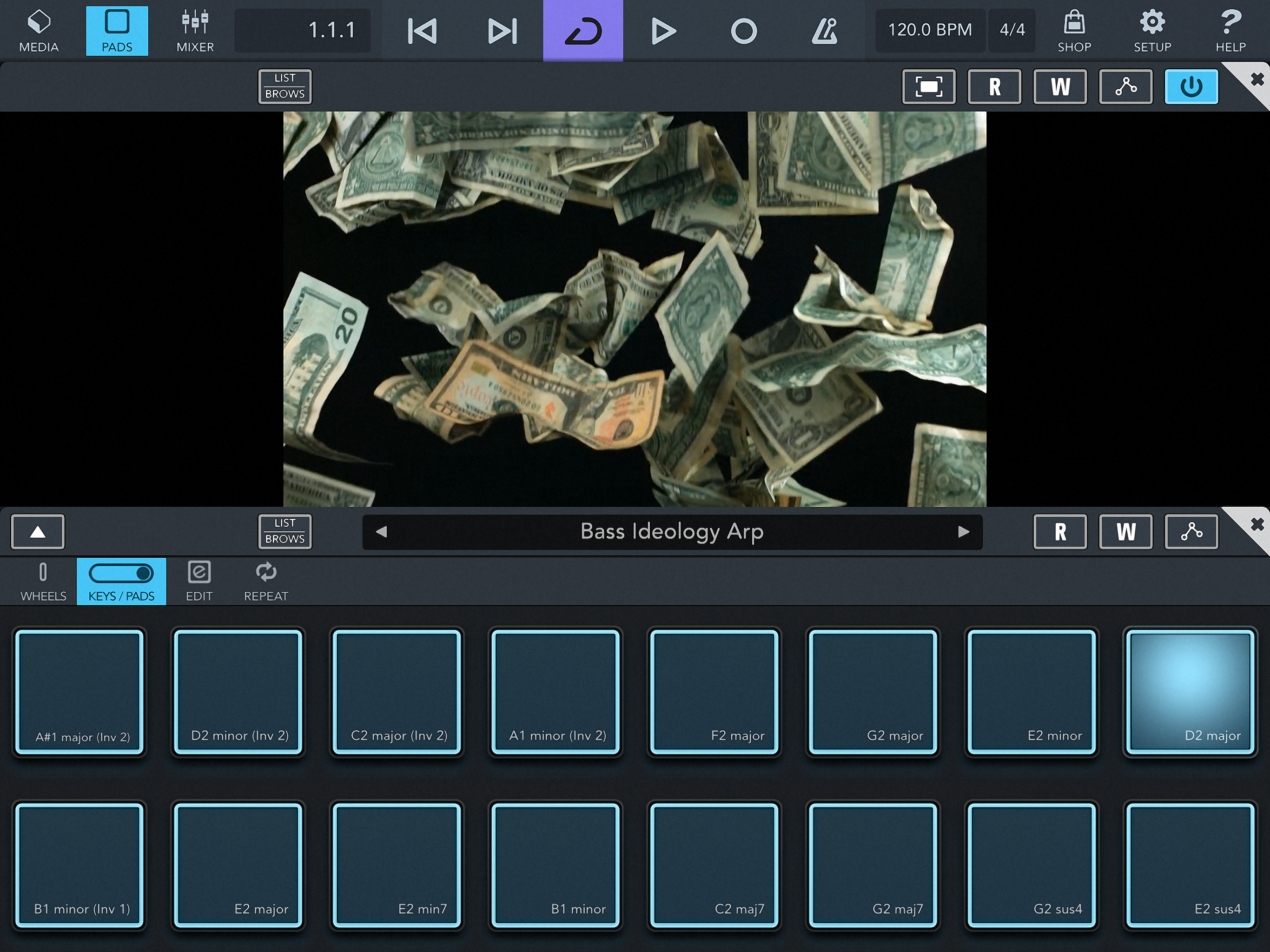The width and height of the screenshot is (1270, 952).
Task: Jump to previous locator position
Action: [422, 30]
